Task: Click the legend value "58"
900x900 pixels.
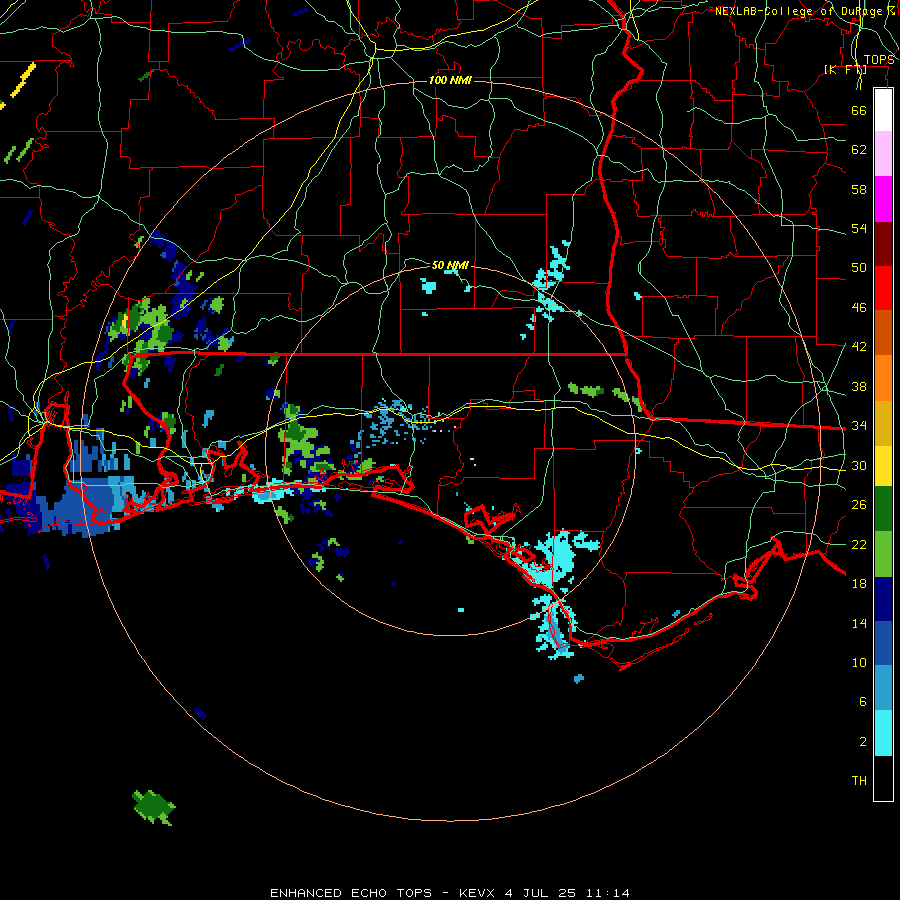Action: click(x=859, y=189)
